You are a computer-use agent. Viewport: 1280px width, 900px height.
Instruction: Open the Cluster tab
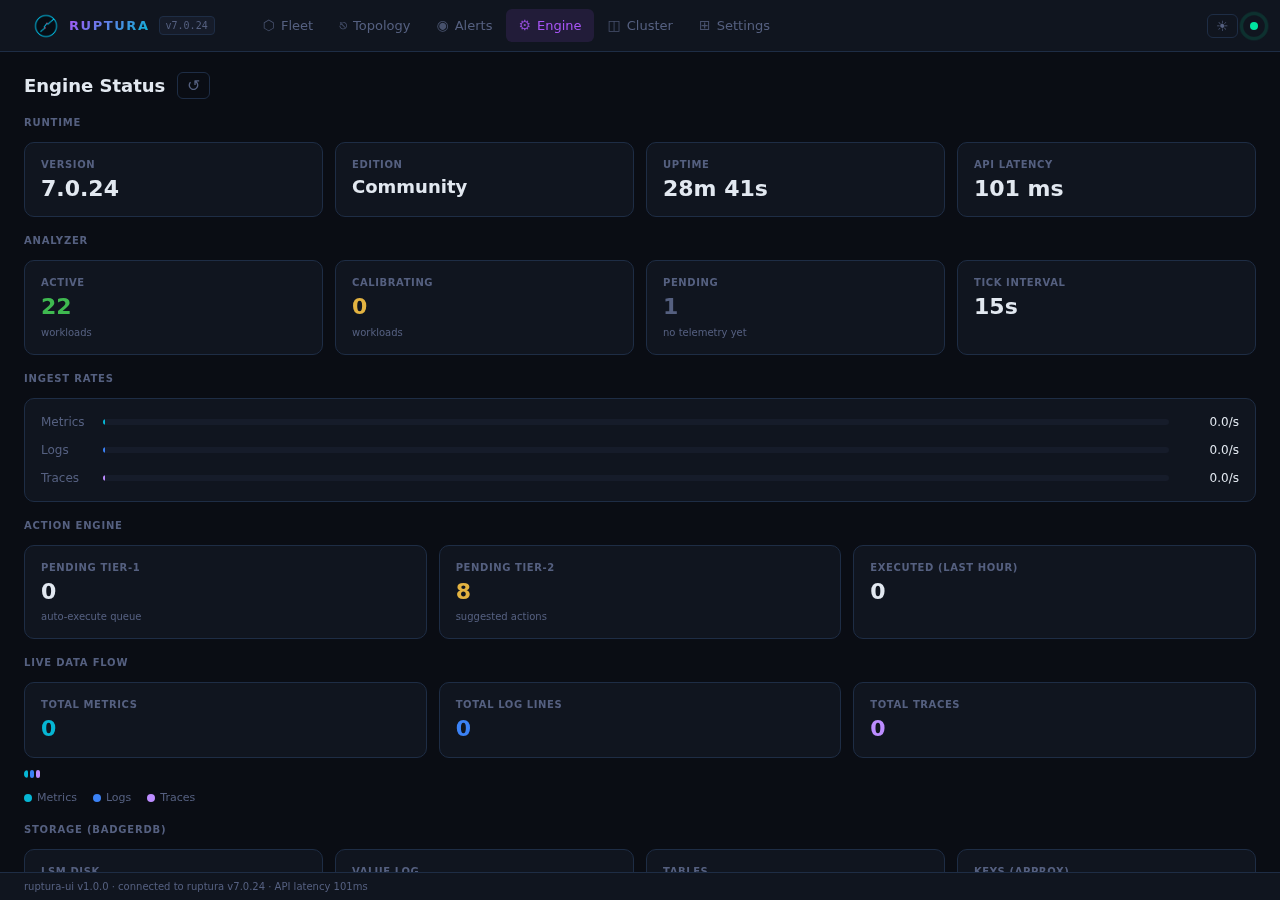click(640, 26)
